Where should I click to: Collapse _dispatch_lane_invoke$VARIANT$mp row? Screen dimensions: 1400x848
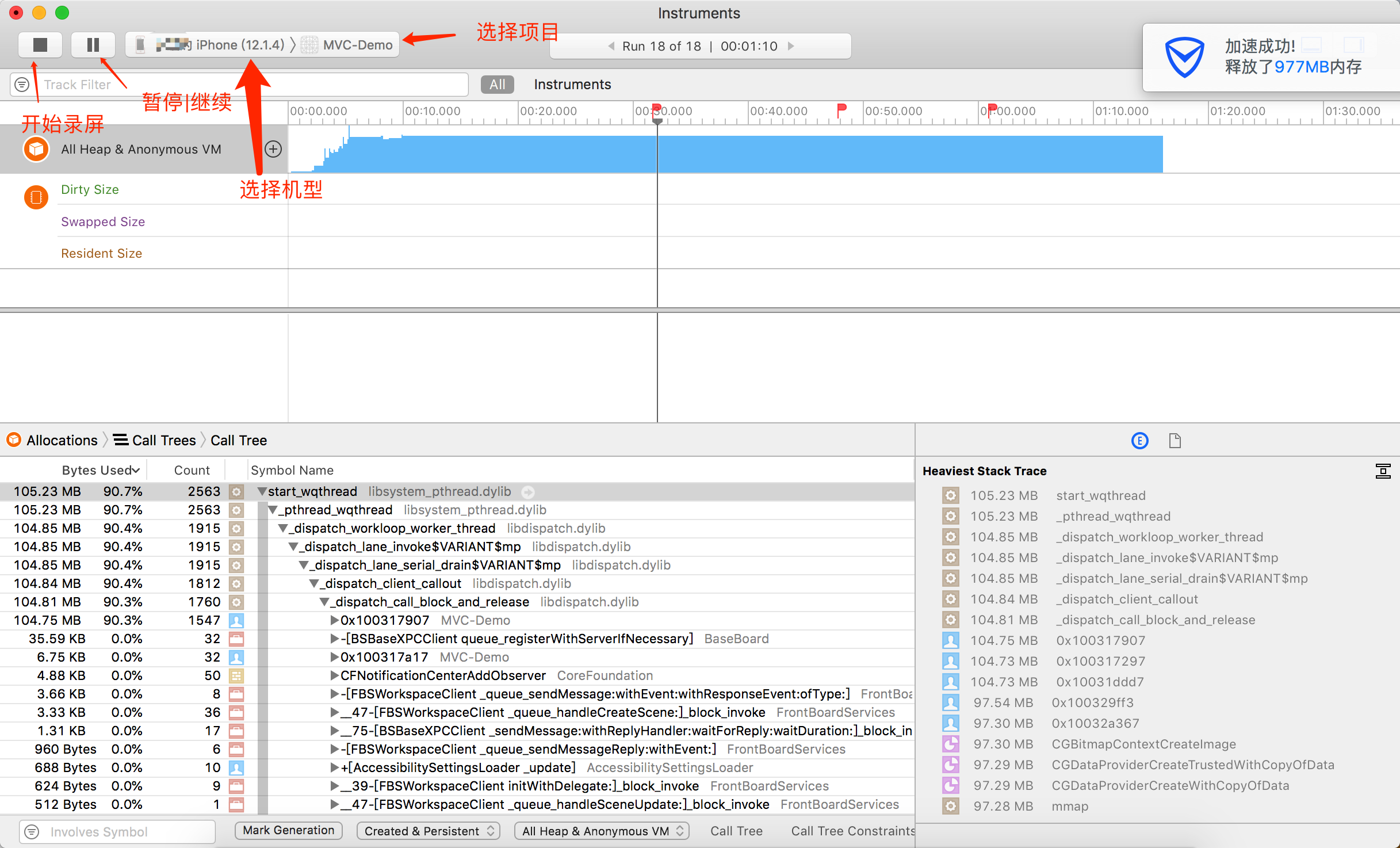(x=294, y=547)
